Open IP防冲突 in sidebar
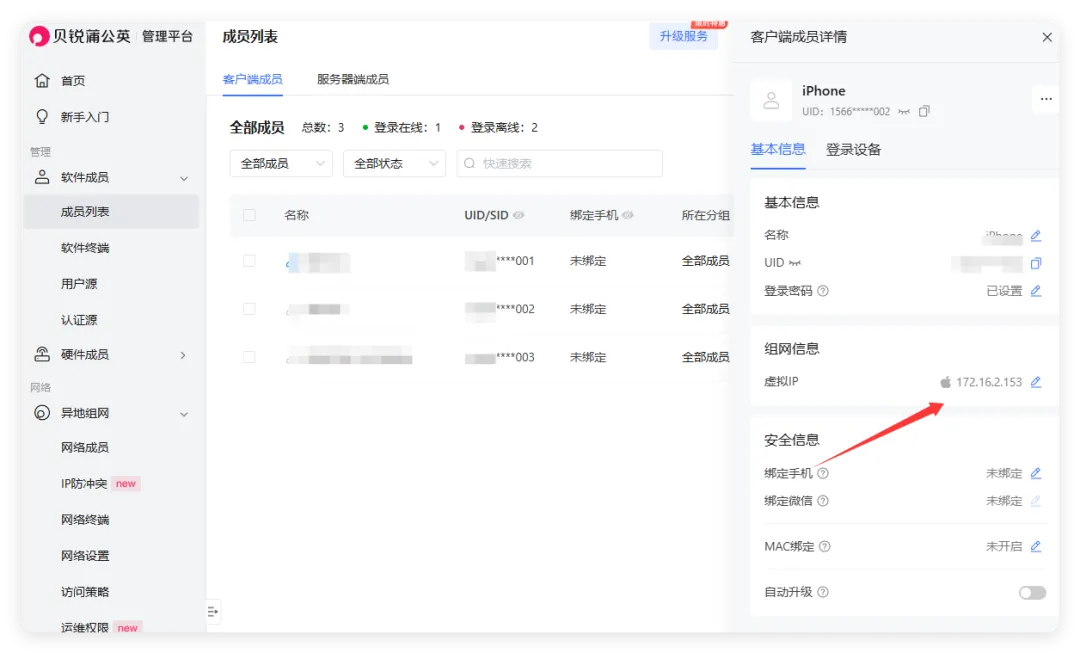 tap(83, 484)
